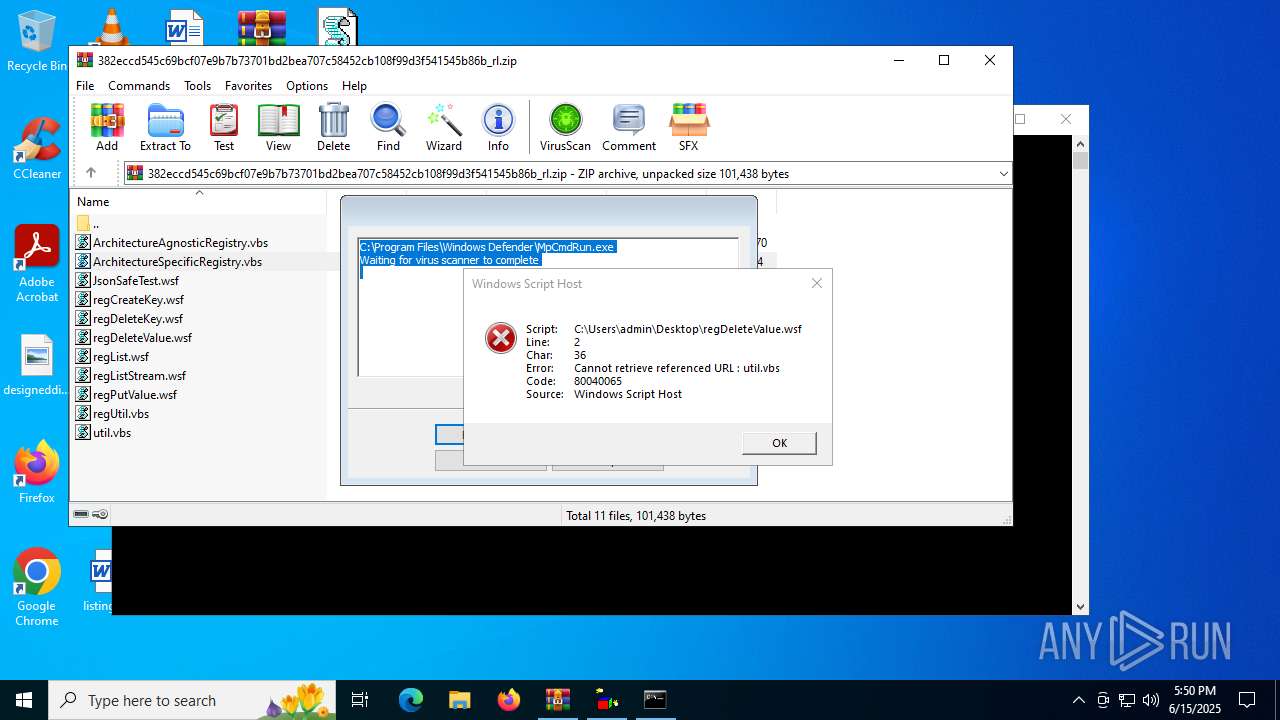This screenshot has width=1280, height=720.
Task: Click the Test archive icon
Action: (x=224, y=127)
